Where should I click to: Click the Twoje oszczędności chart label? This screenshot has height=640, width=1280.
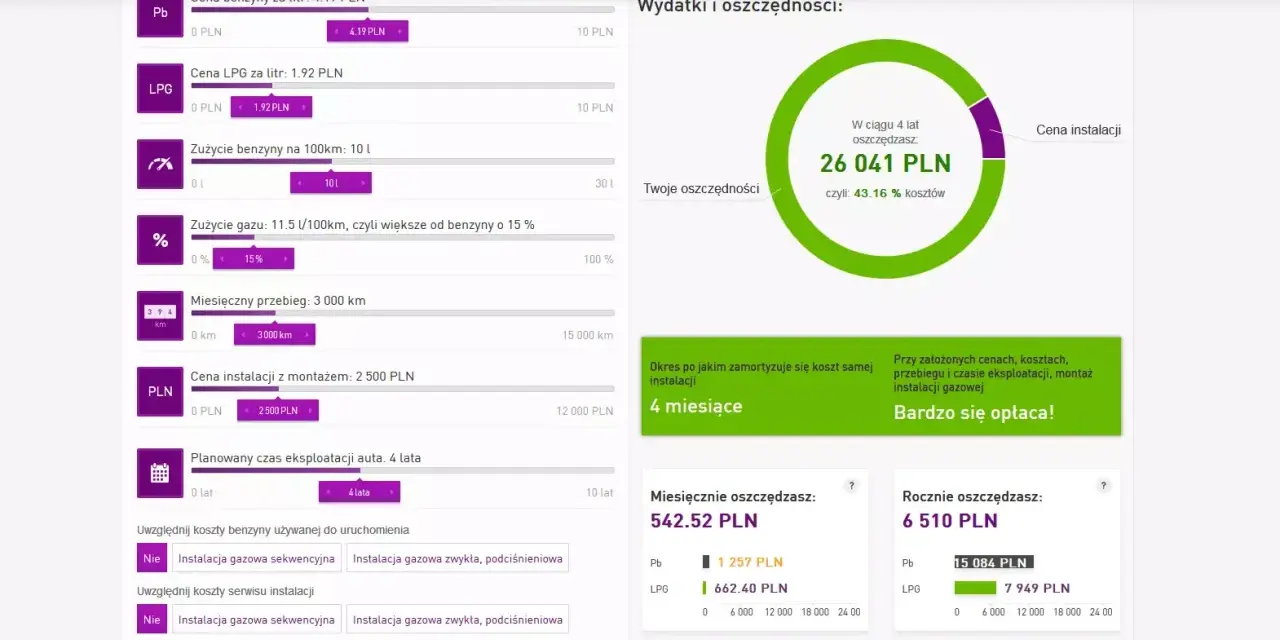(x=701, y=188)
